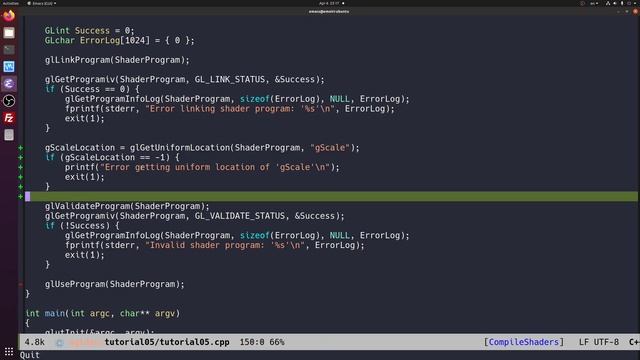Click on GLchar ErrorLog[1024] declaration
The image size is (640, 360).
point(120,40)
